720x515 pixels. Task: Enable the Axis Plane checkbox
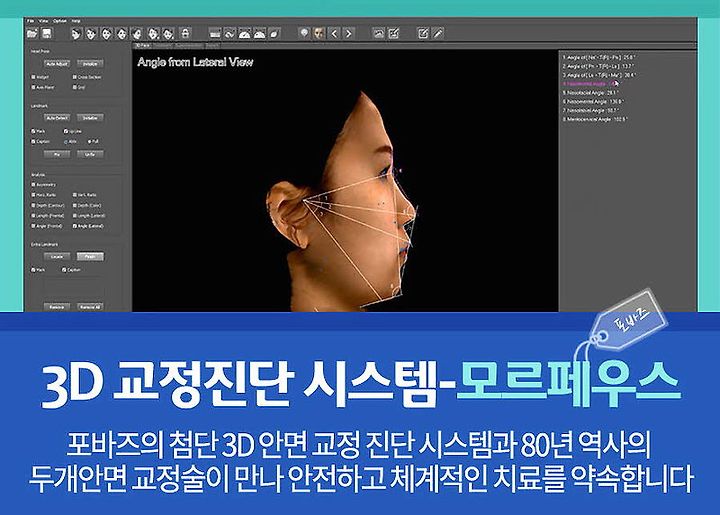tap(34, 87)
